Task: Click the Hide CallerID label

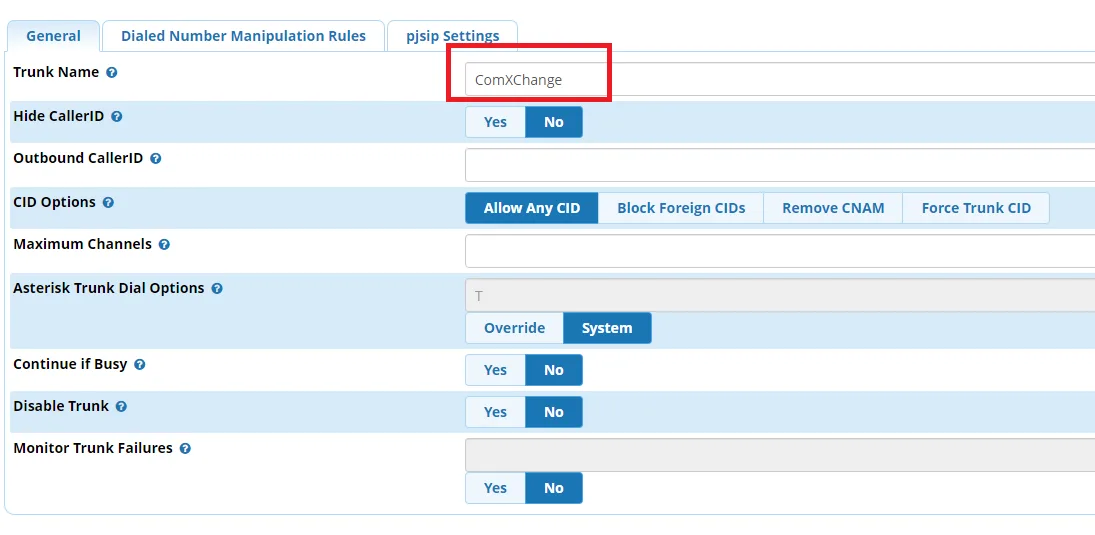Action: pos(59,116)
